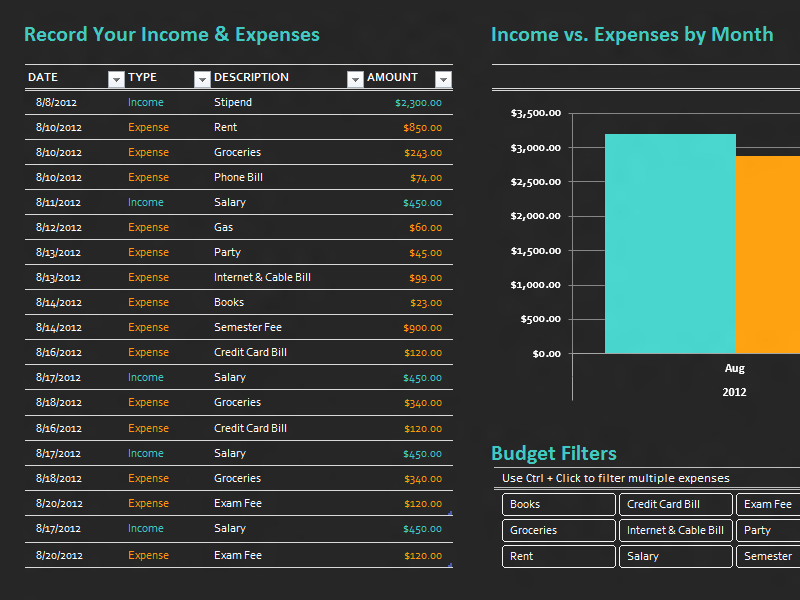Click the teal income bar in the chart
This screenshot has height=600, width=800.
tap(670, 243)
